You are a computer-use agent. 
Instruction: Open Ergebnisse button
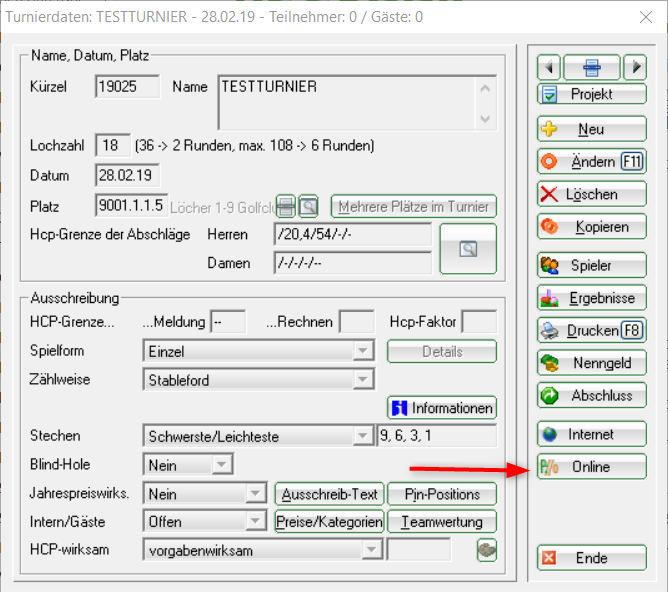point(592,298)
